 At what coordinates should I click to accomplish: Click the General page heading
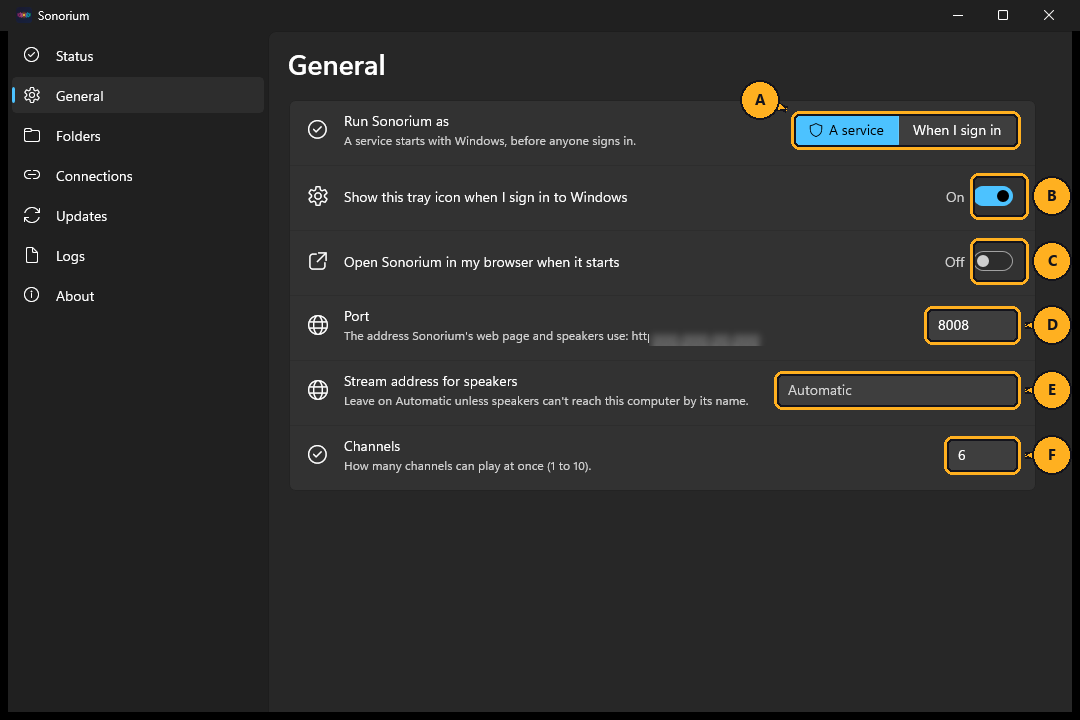(336, 65)
